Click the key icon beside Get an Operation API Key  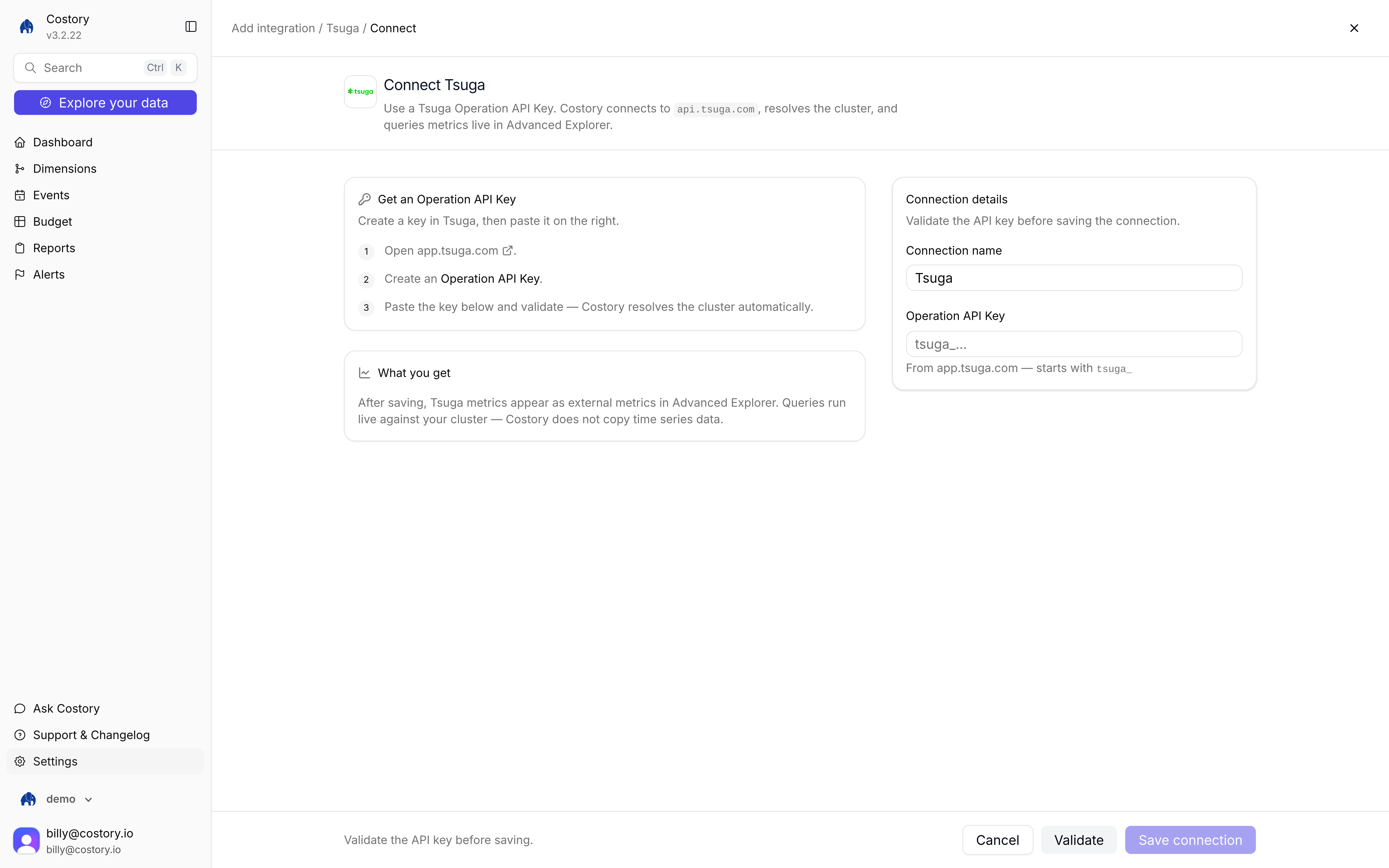[x=364, y=199]
